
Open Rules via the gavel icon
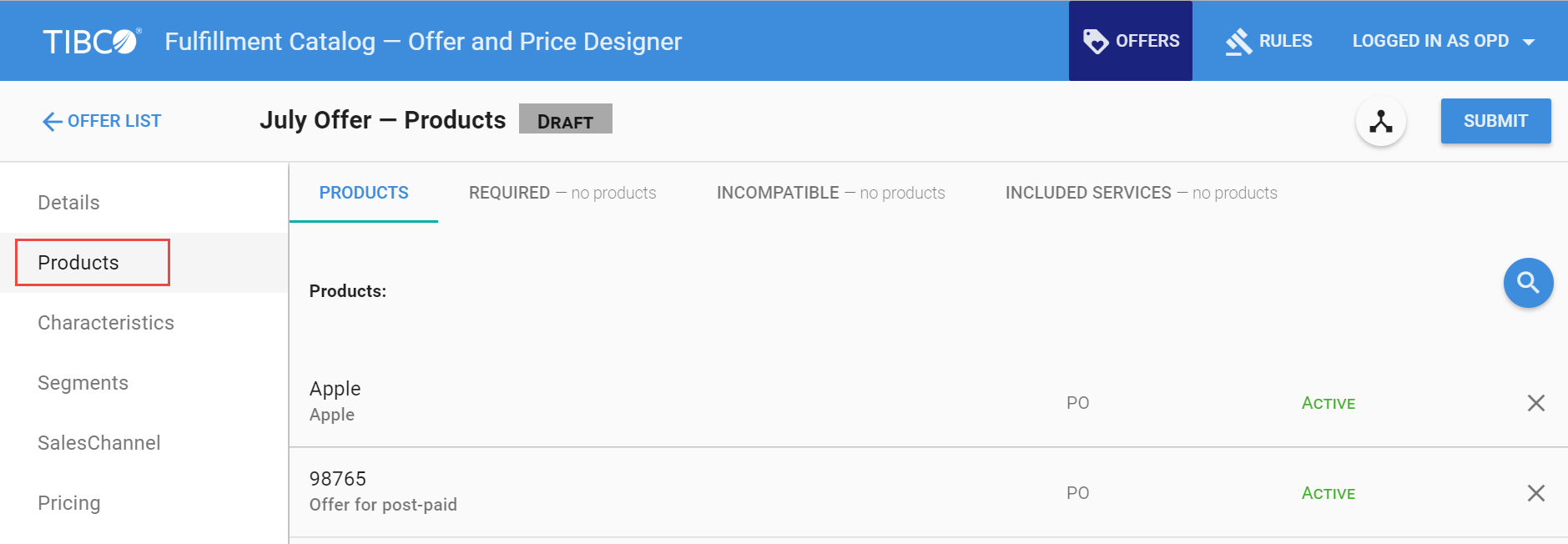(x=1238, y=41)
